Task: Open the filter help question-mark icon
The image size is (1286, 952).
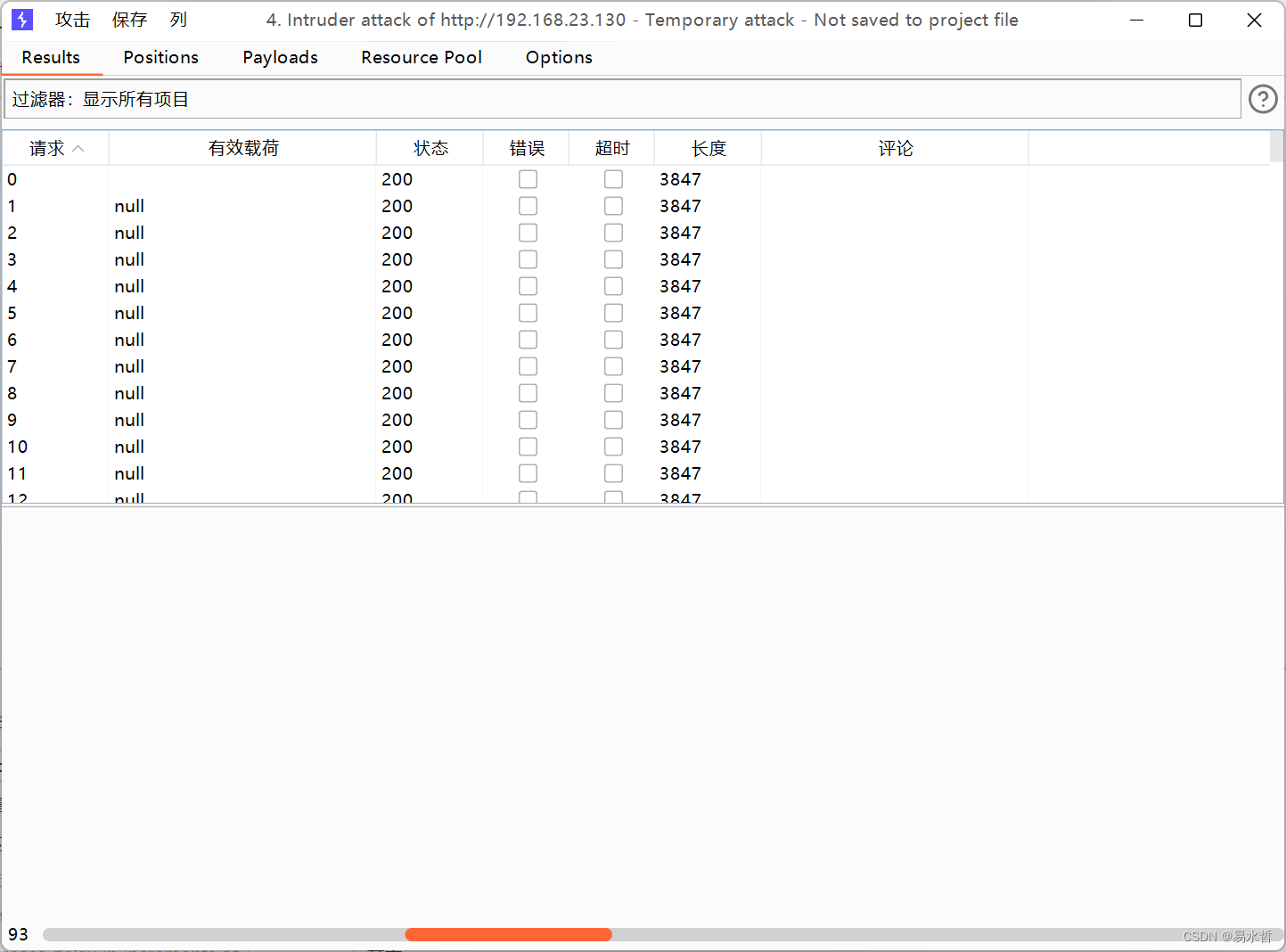Action: coord(1263,99)
